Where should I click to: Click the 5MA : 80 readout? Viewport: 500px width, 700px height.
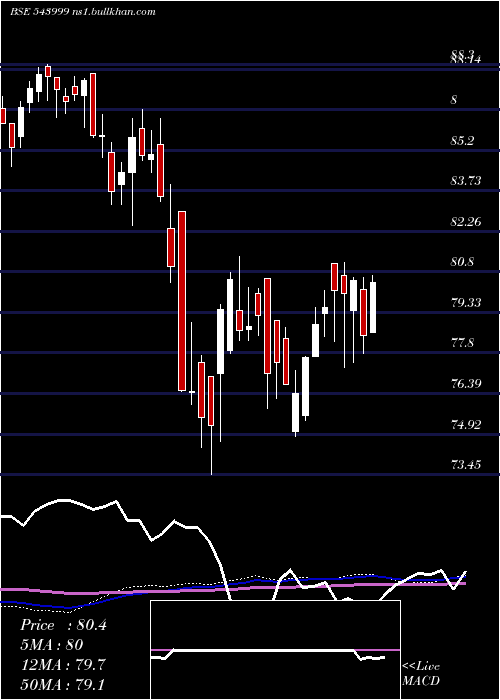[x=51, y=645]
